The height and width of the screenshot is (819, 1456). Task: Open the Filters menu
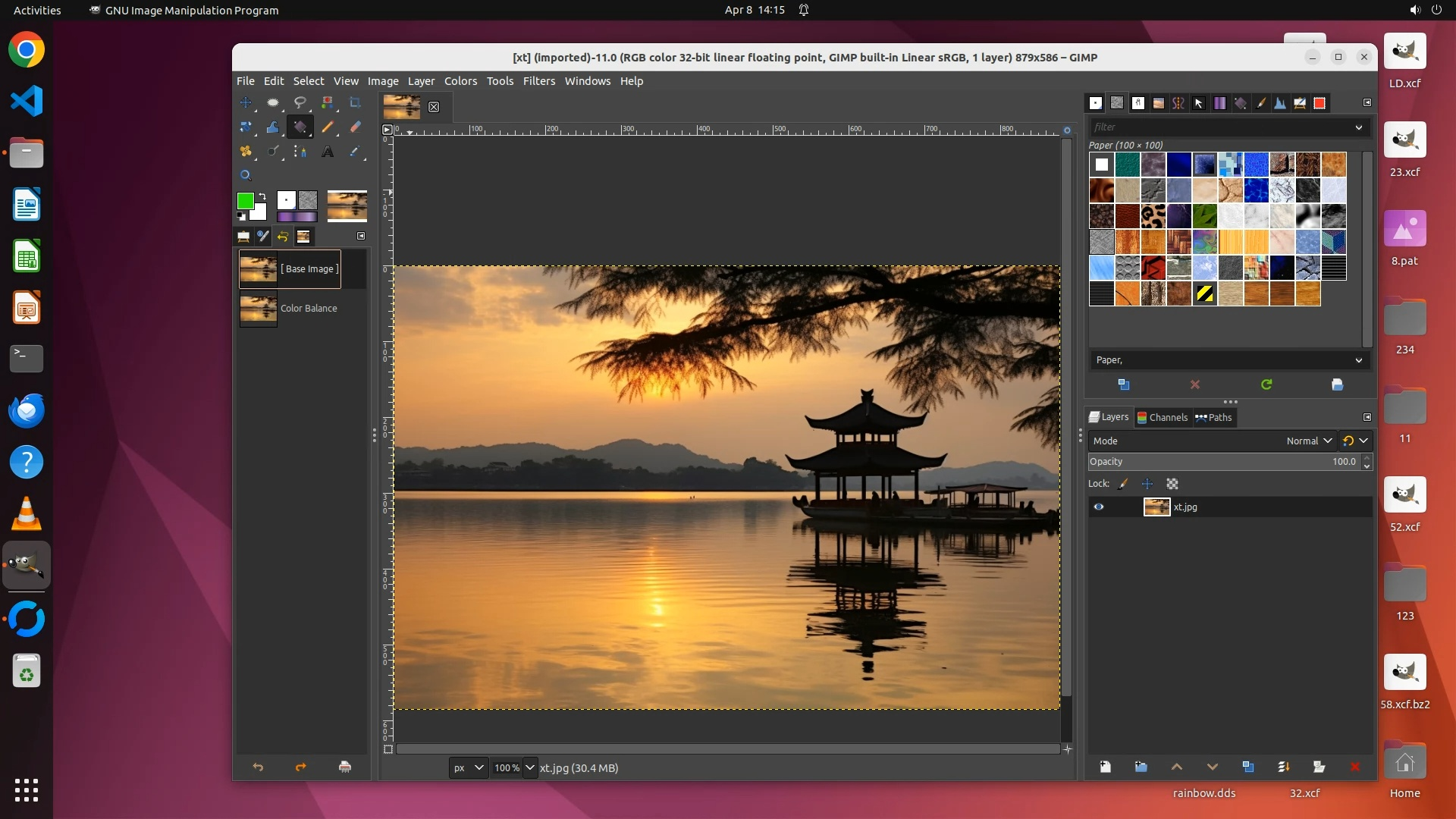click(538, 81)
